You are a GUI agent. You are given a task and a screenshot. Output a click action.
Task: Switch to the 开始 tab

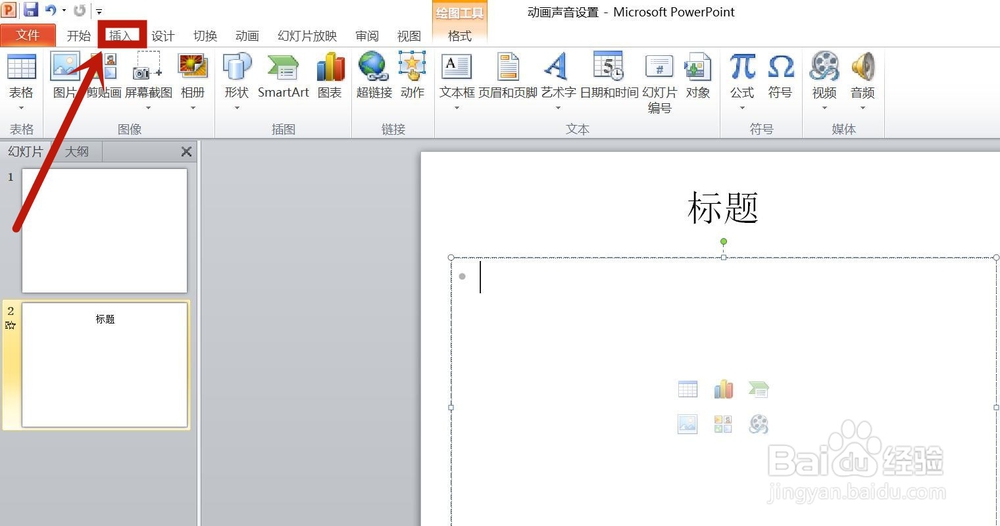(x=78, y=36)
